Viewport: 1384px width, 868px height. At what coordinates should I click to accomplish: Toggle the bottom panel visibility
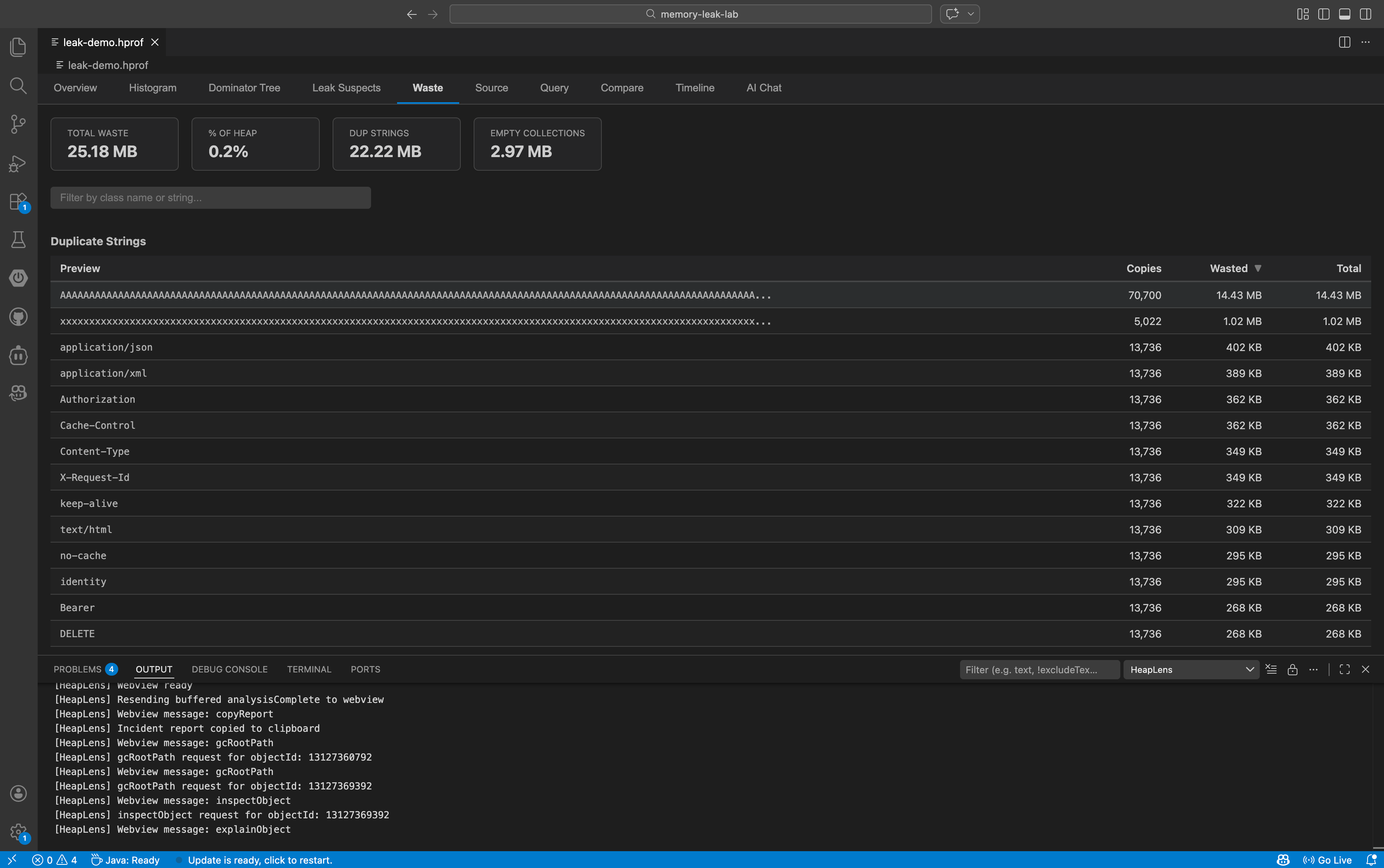(x=1344, y=14)
